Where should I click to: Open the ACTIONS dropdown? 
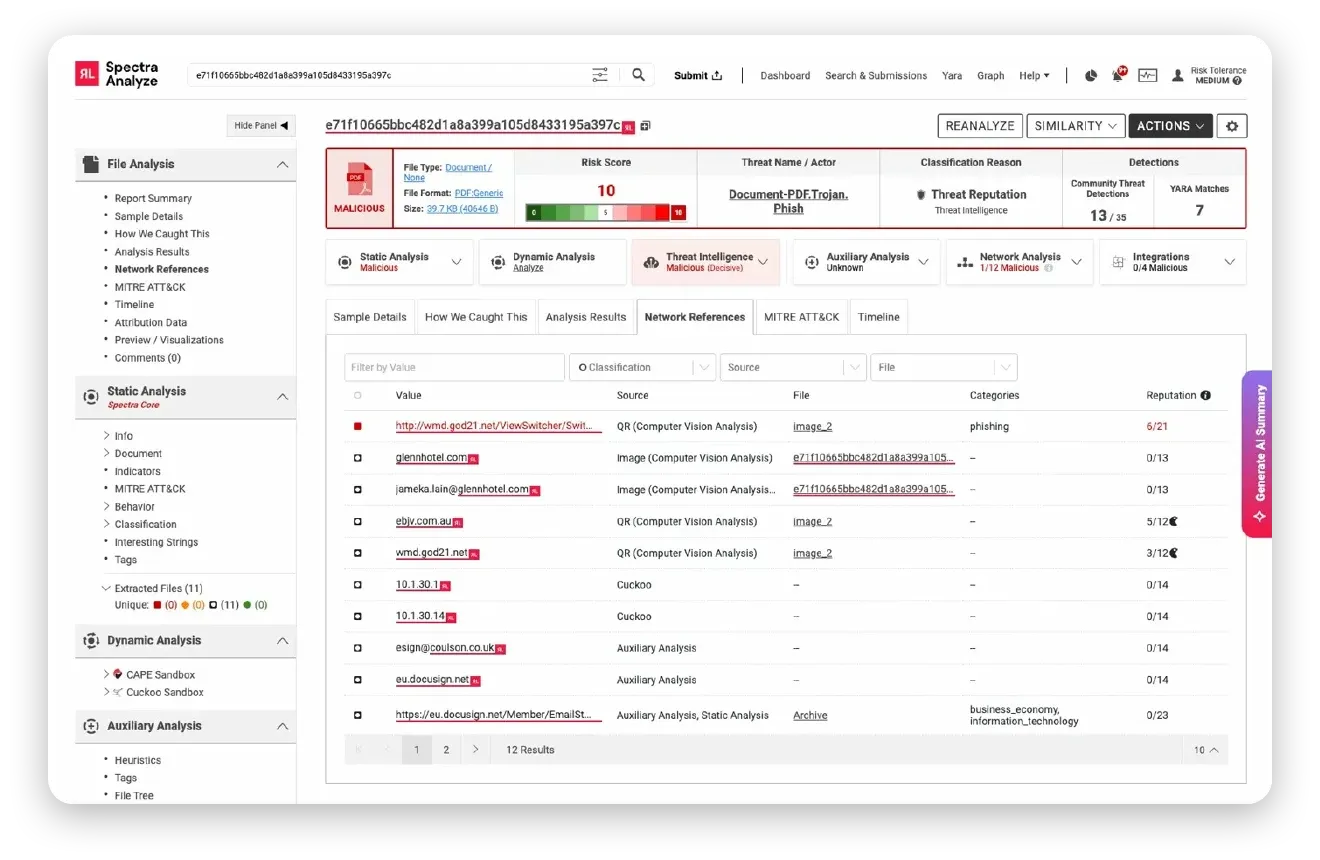pyautogui.click(x=1170, y=126)
